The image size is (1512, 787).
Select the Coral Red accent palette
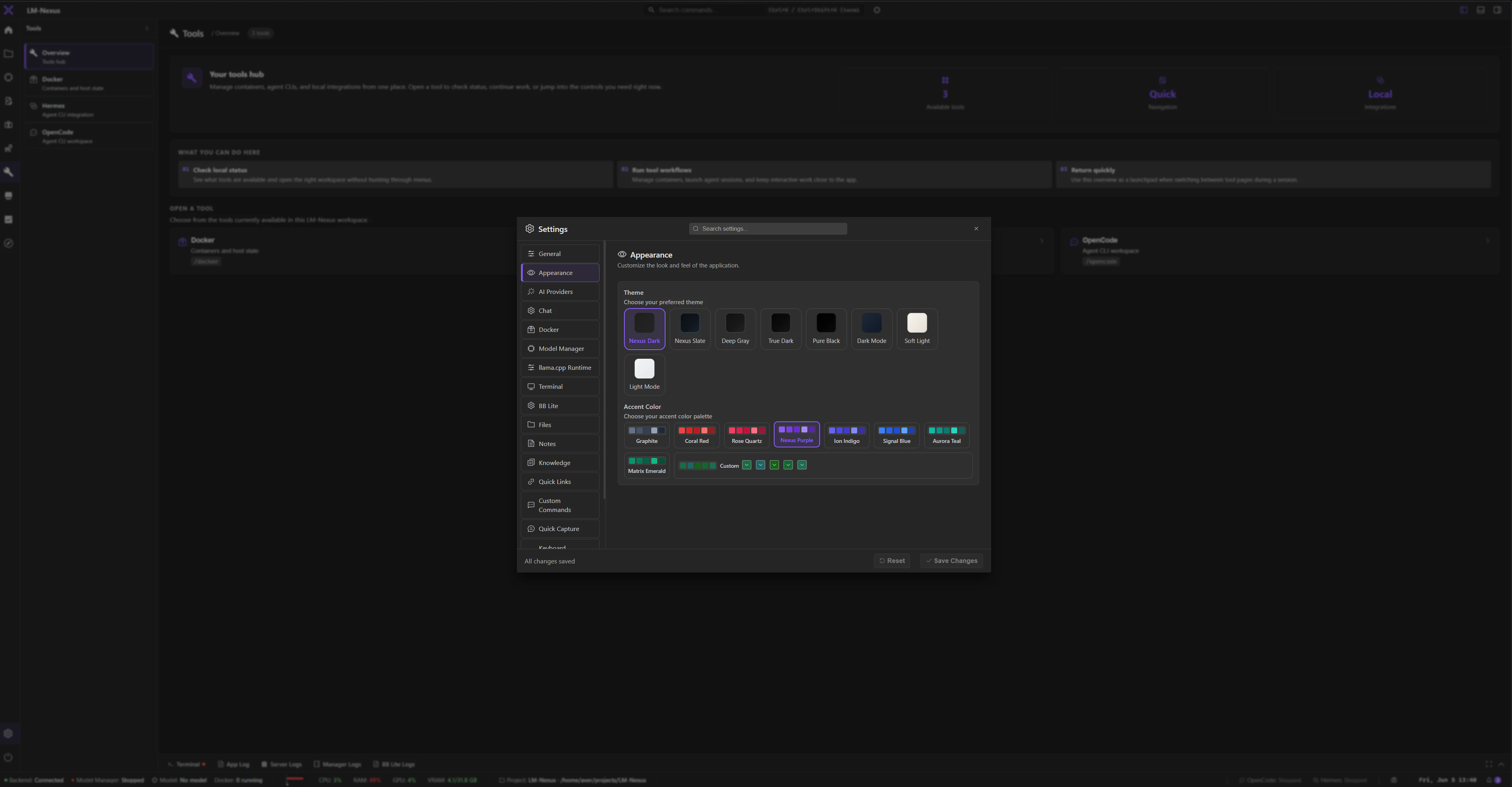tap(697, 435)
